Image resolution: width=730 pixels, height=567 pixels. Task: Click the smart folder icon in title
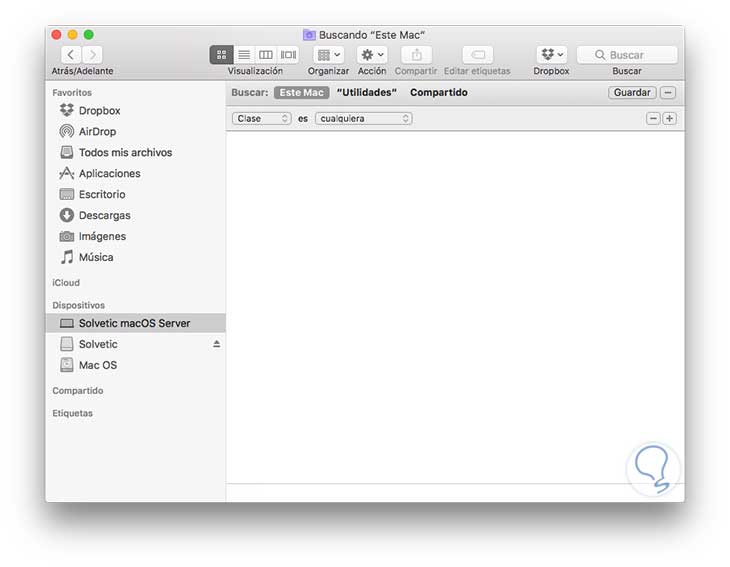pos(309,35)
